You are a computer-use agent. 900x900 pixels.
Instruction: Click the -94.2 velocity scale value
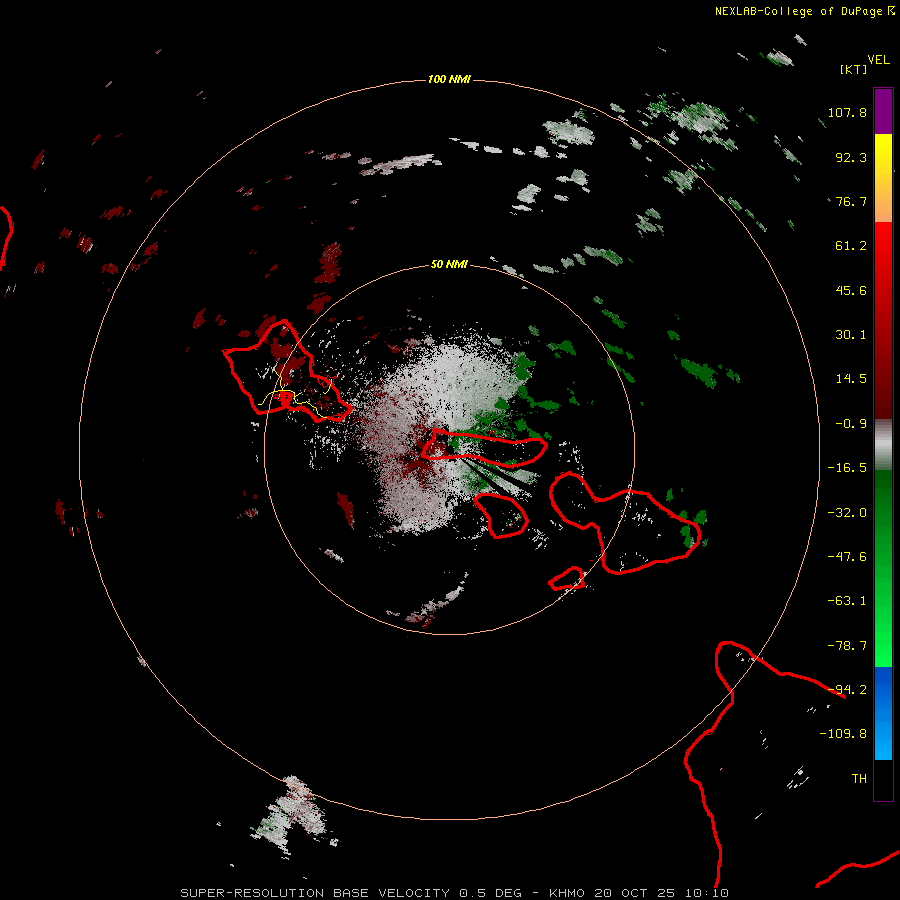point(847,690)
